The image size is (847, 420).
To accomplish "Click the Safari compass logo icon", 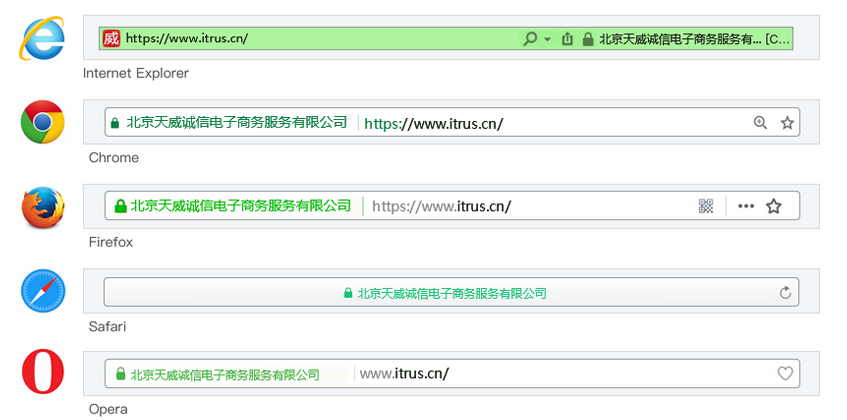I will click(43, 291).
